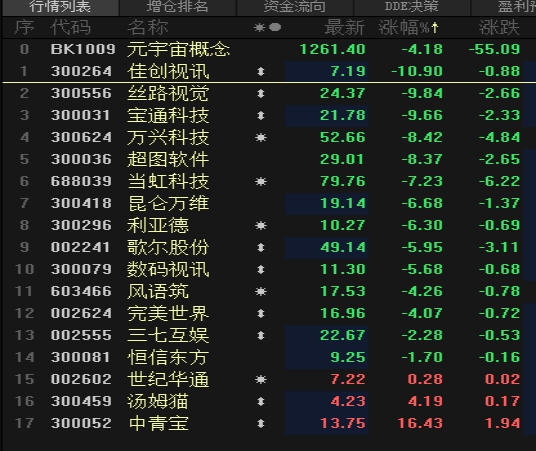This screenshot has width=536, height=451.
Task: Click the 涨幅% sort arrow header
Action: tap(408, 27)
